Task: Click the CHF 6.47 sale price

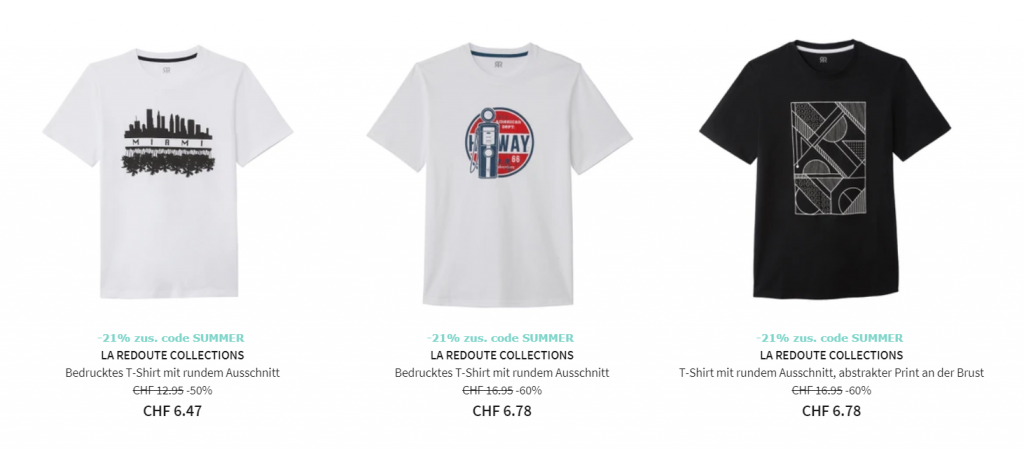Action: [172, 411]
